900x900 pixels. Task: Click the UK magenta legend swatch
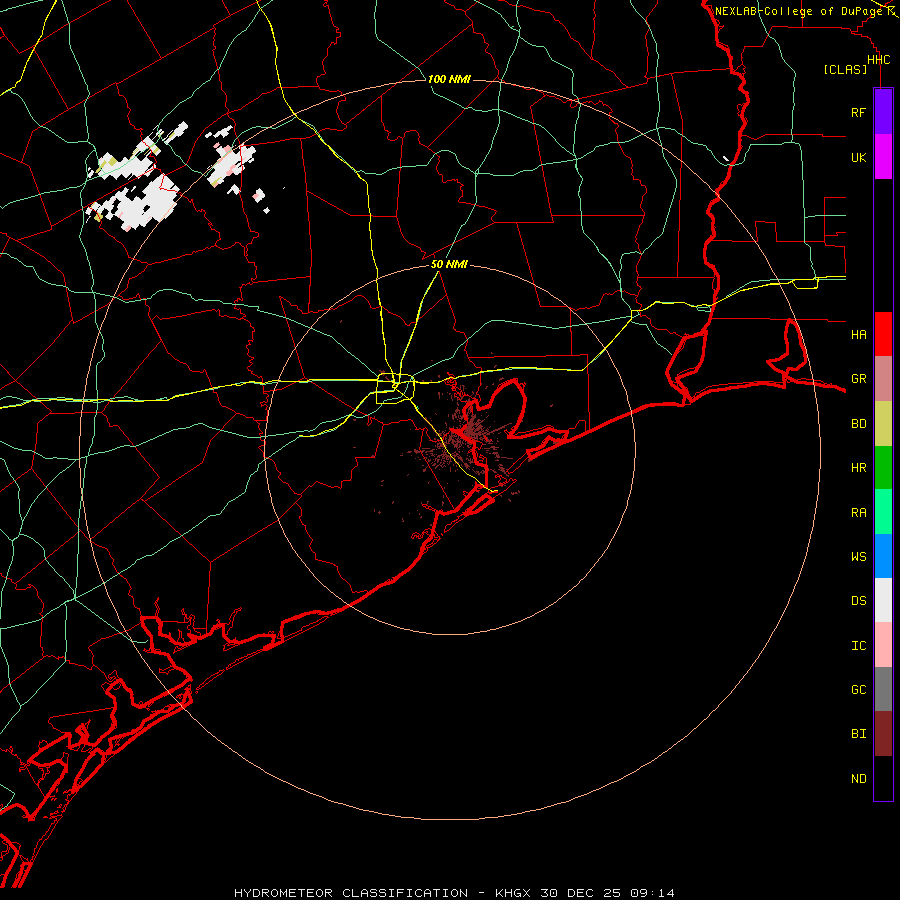(x=883, y=157)
